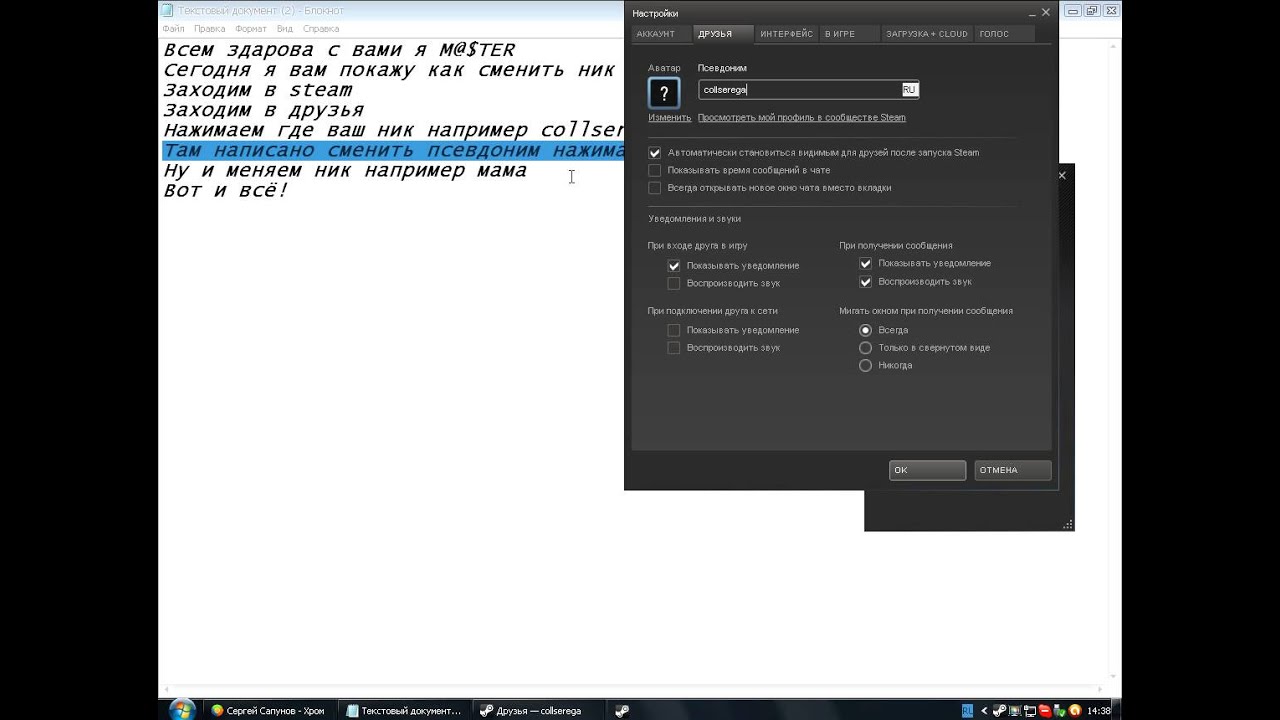Screen dimensions: 1280x720
Task: Click the network connection tray icon
Action: point(1030,711)
